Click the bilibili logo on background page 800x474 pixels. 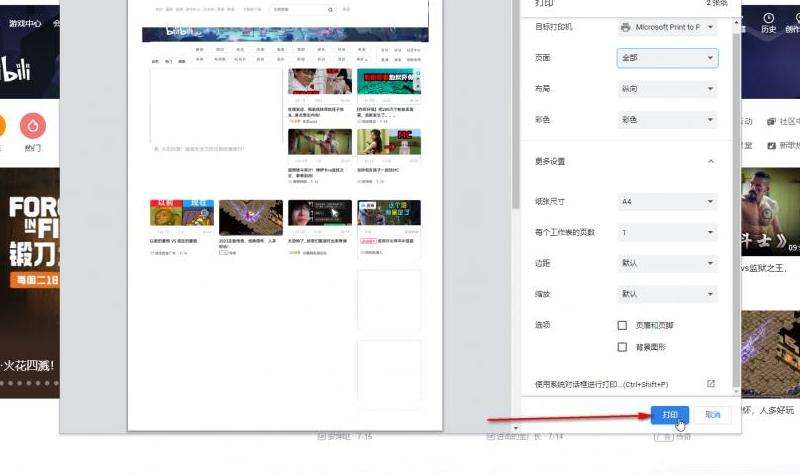pos(15,70)
